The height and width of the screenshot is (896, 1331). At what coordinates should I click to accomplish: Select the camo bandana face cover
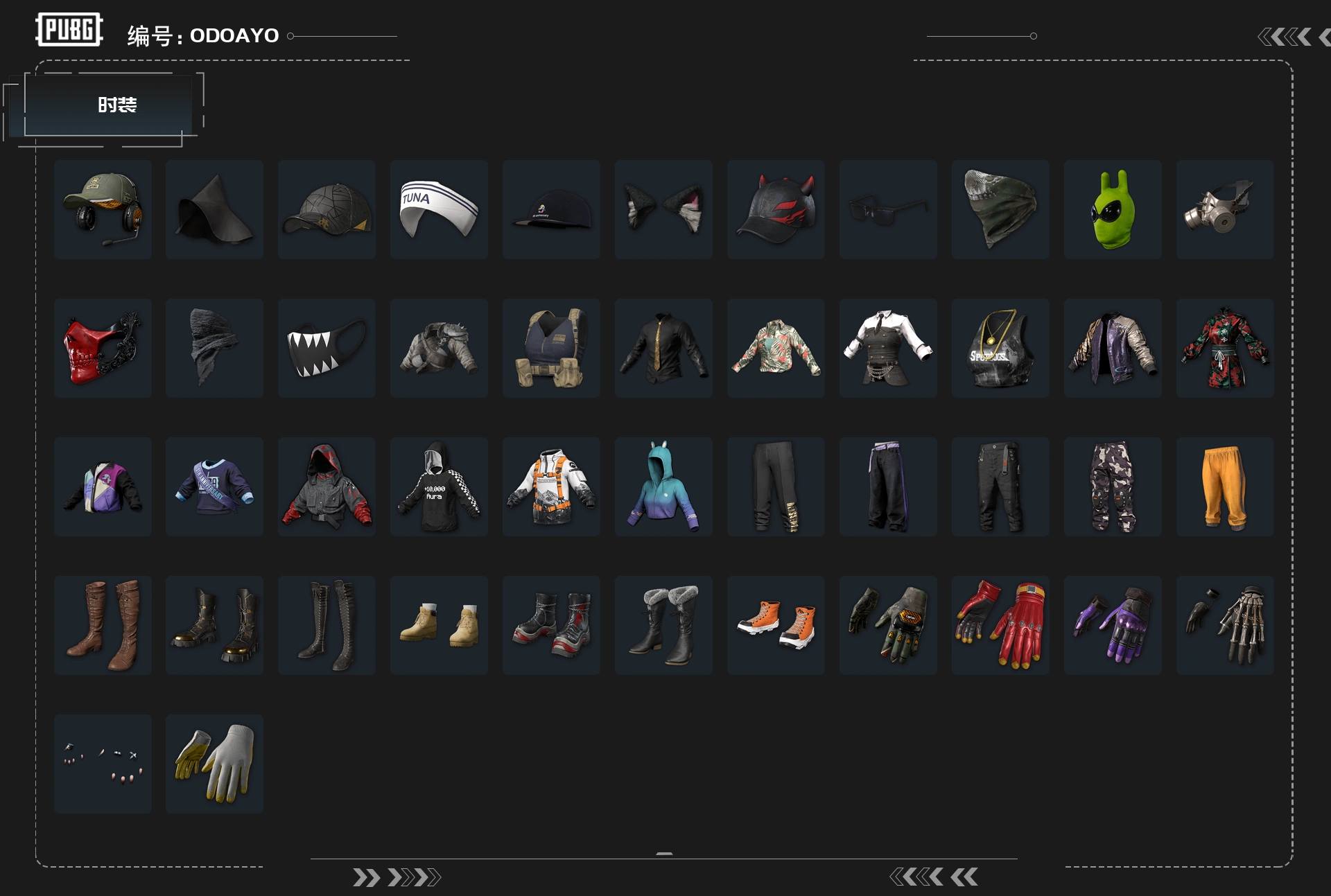[x=1001, y=209]
